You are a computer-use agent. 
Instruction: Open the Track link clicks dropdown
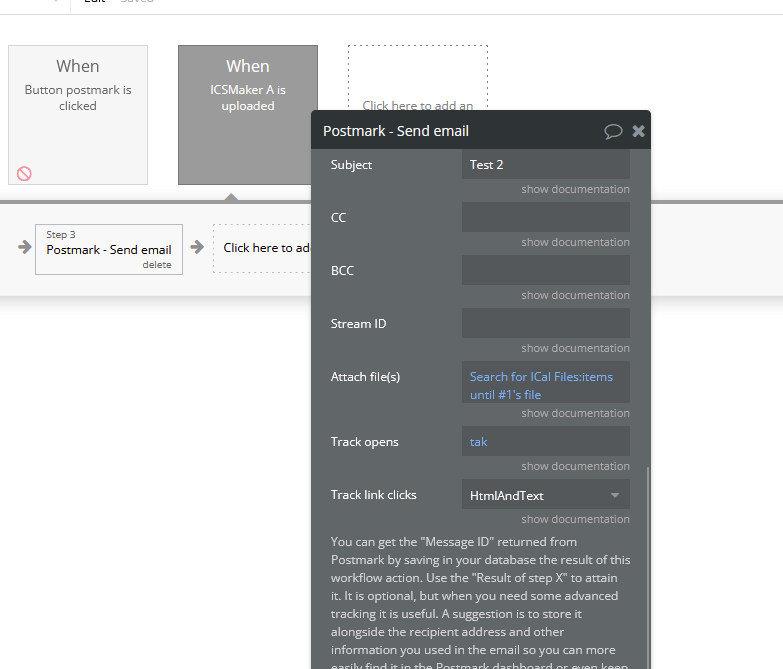545,494
